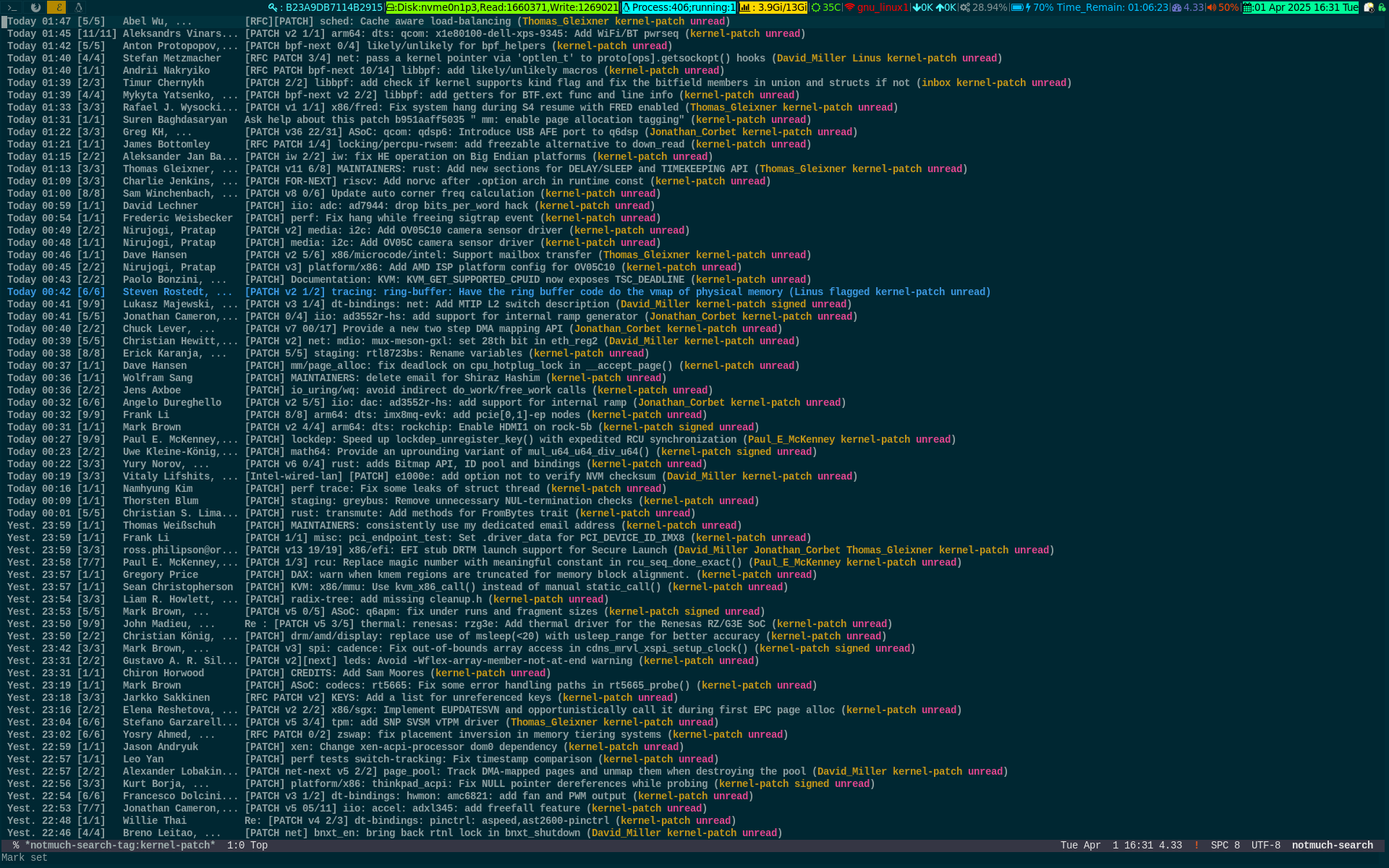Open the calendar date 01 Apr 2025 widget
The image size is (1389, 868).
[x=1300, y=7]
